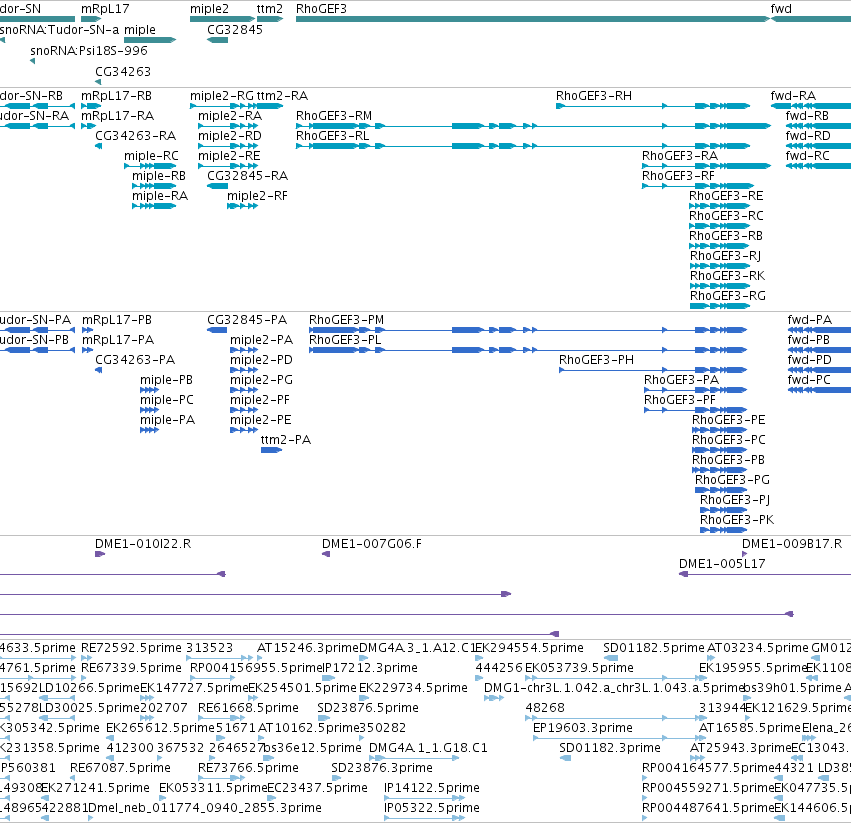The height and width of the screenshot is (823, 851).
Task: Select transcript RhoGEF3-RF
Action: click(x=698, y=186)
